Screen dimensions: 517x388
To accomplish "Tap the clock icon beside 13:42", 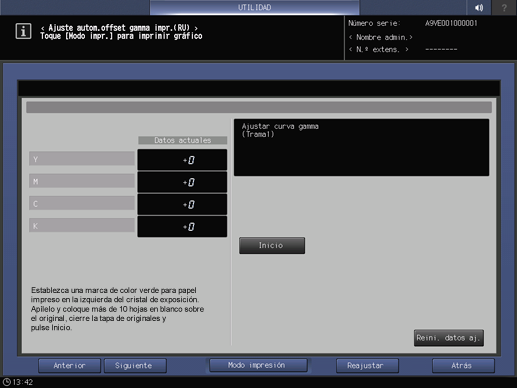I will [x=6, y=382].
